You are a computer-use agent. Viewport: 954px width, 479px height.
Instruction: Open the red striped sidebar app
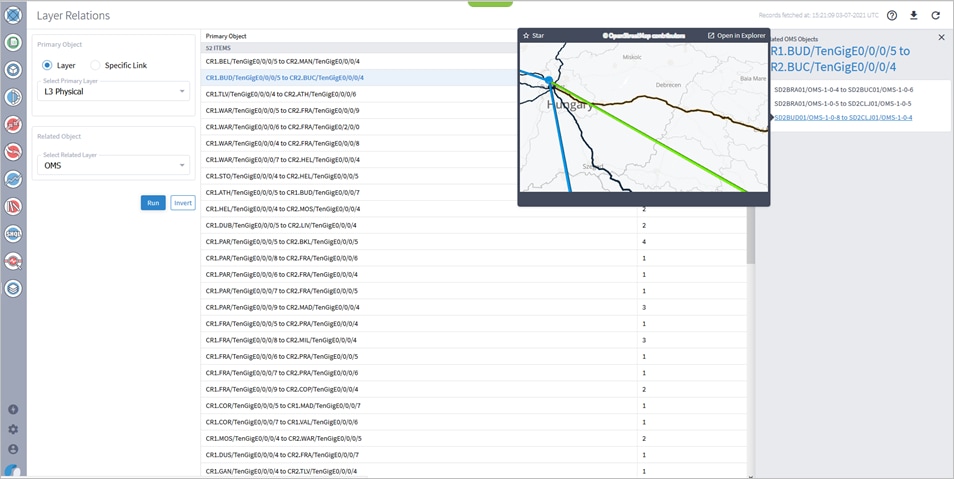(13, 206)
